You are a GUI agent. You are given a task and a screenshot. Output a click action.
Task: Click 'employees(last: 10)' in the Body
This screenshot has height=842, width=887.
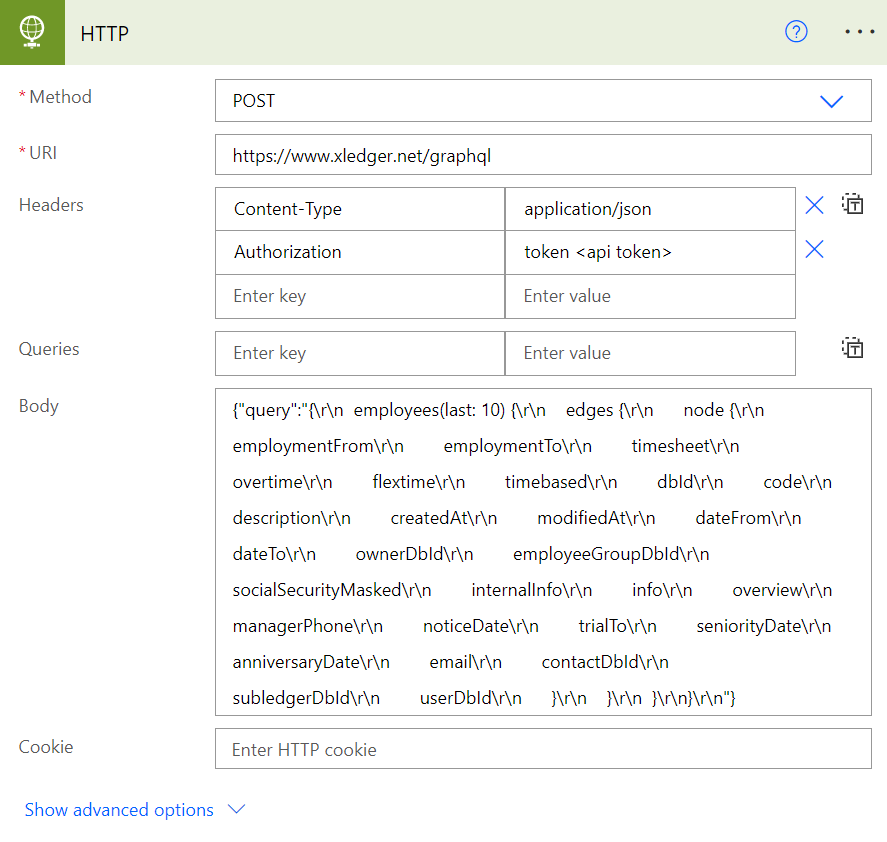[429, 410]
